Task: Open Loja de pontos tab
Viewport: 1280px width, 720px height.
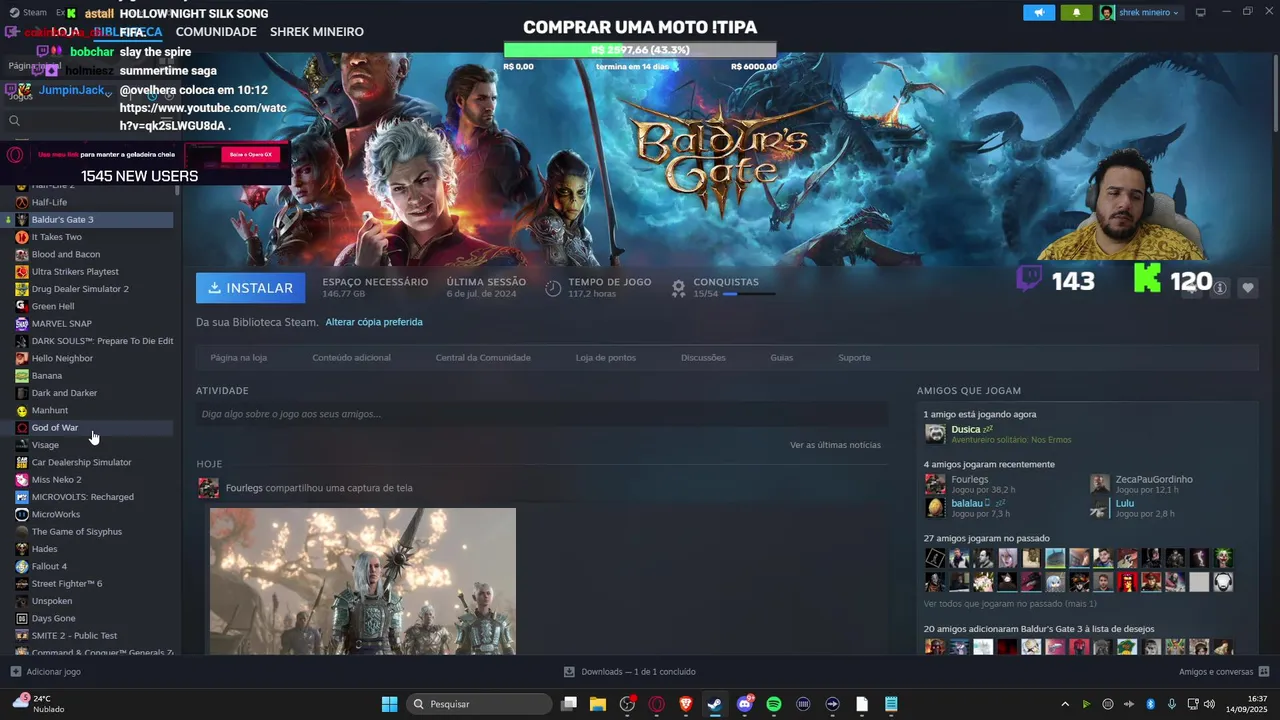Action: [x=605, y=357]
